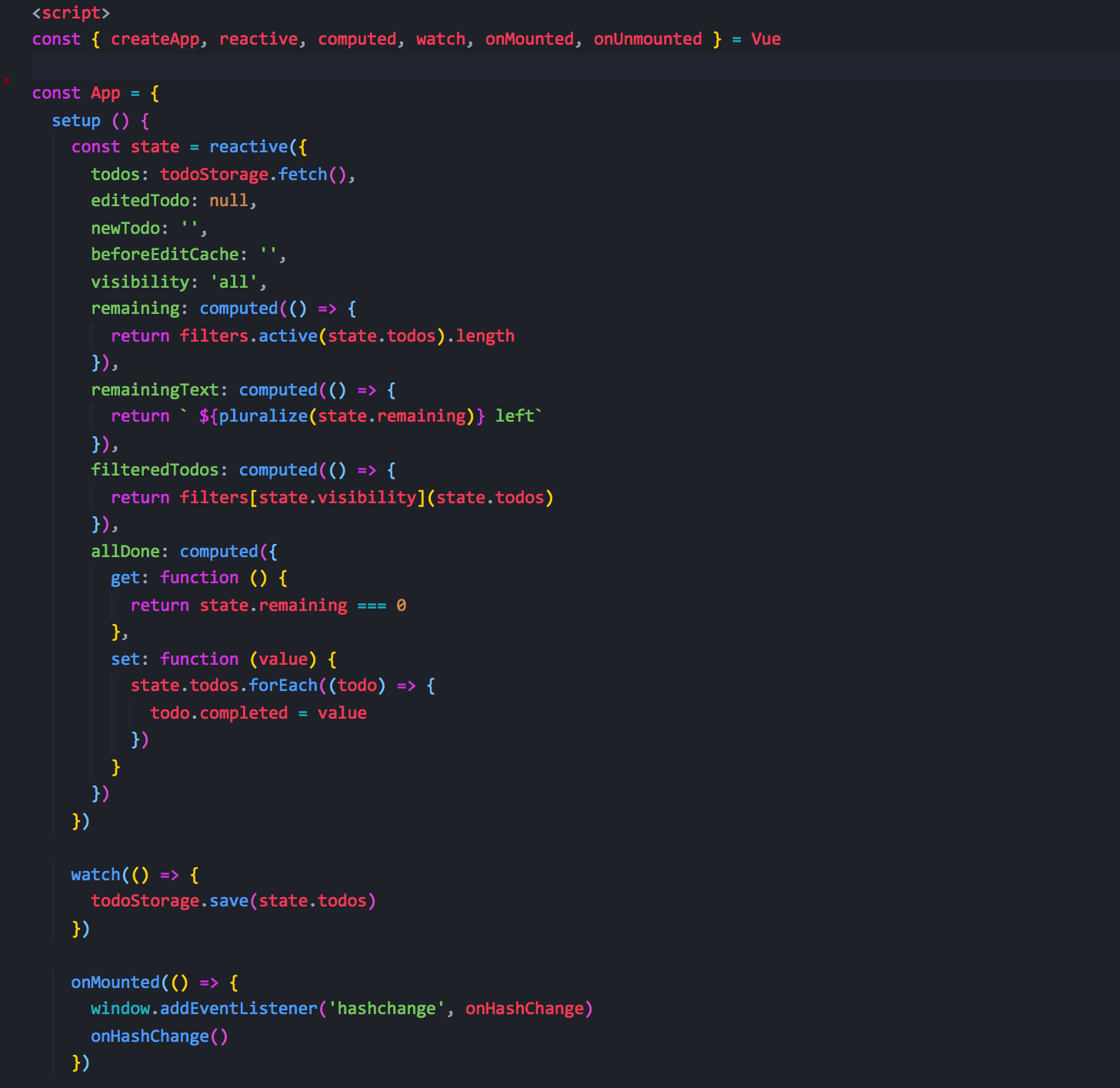This screenshot has height=1088, width=1120.
Task: Select the 'editedTodo' property key
Action: tap(140, 201)
